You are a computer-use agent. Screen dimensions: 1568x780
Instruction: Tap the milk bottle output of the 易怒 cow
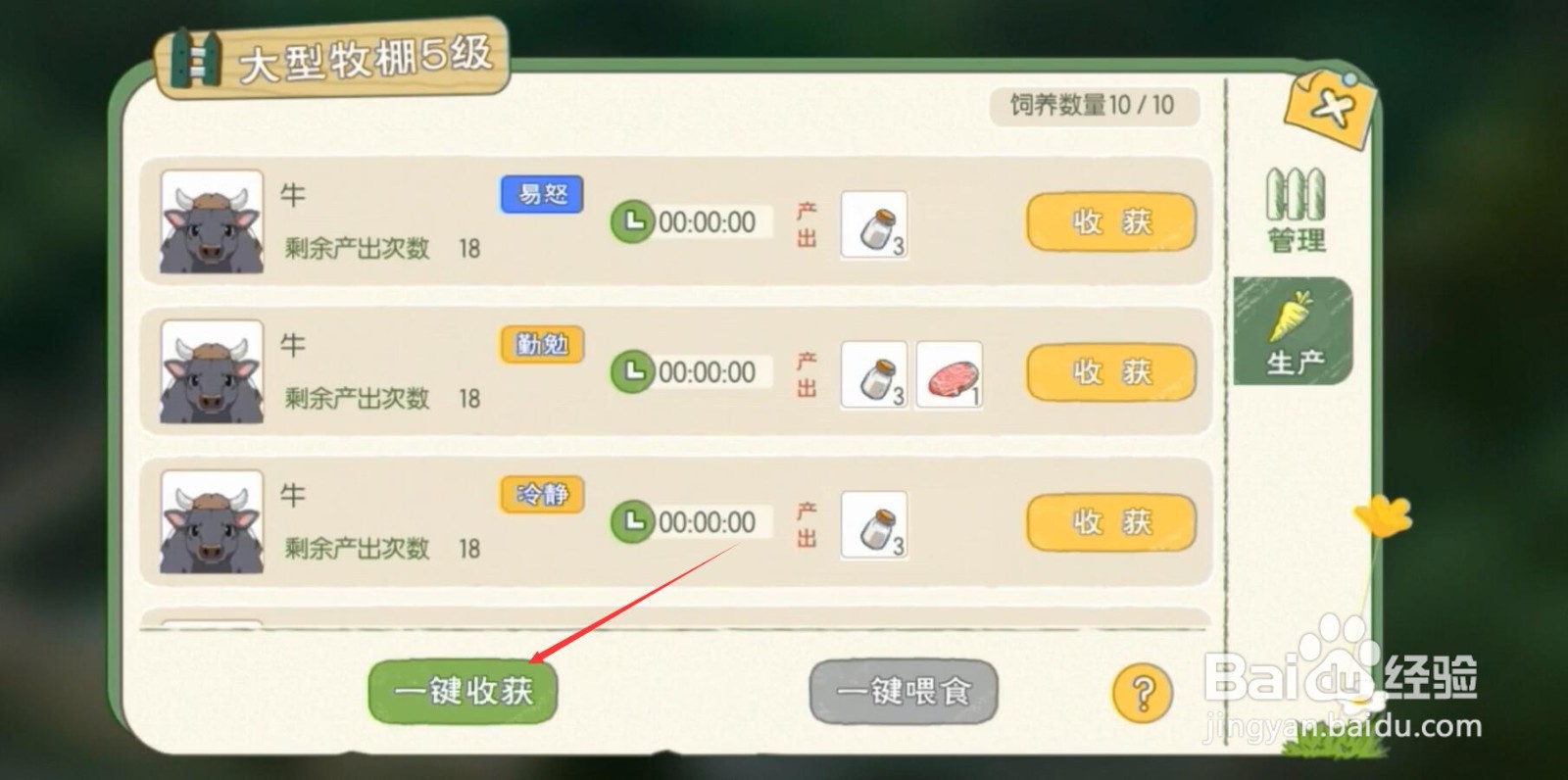pyautogui.click(x=874, y=224)
